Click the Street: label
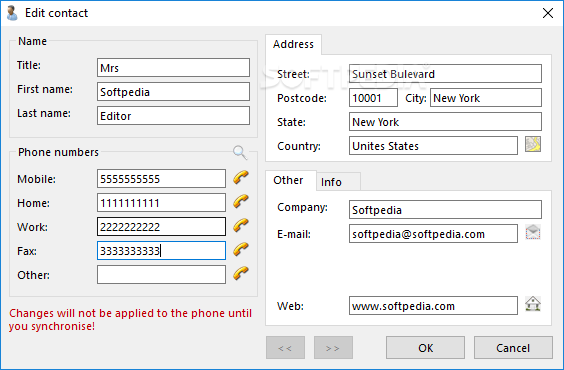Image resolution: width=564 pixels, height=370 pixels. pyautogui.click(x=293, y=74)
